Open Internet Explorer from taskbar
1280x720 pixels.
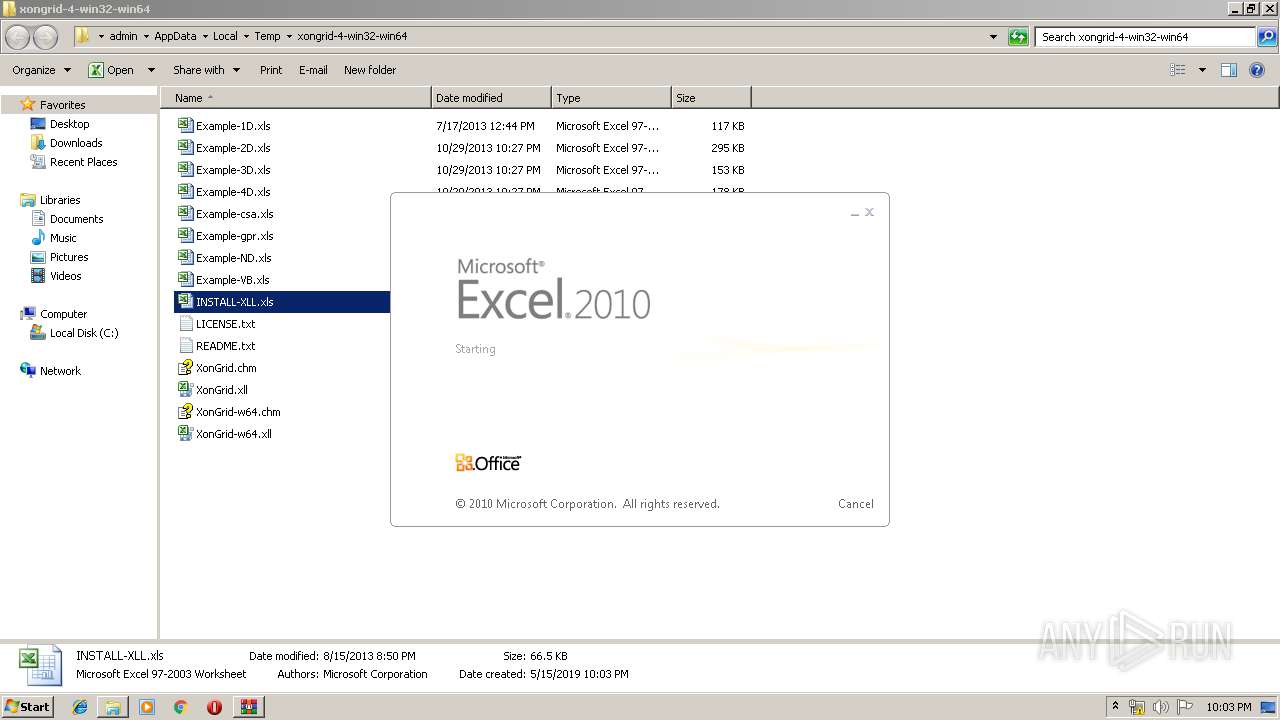80,707
